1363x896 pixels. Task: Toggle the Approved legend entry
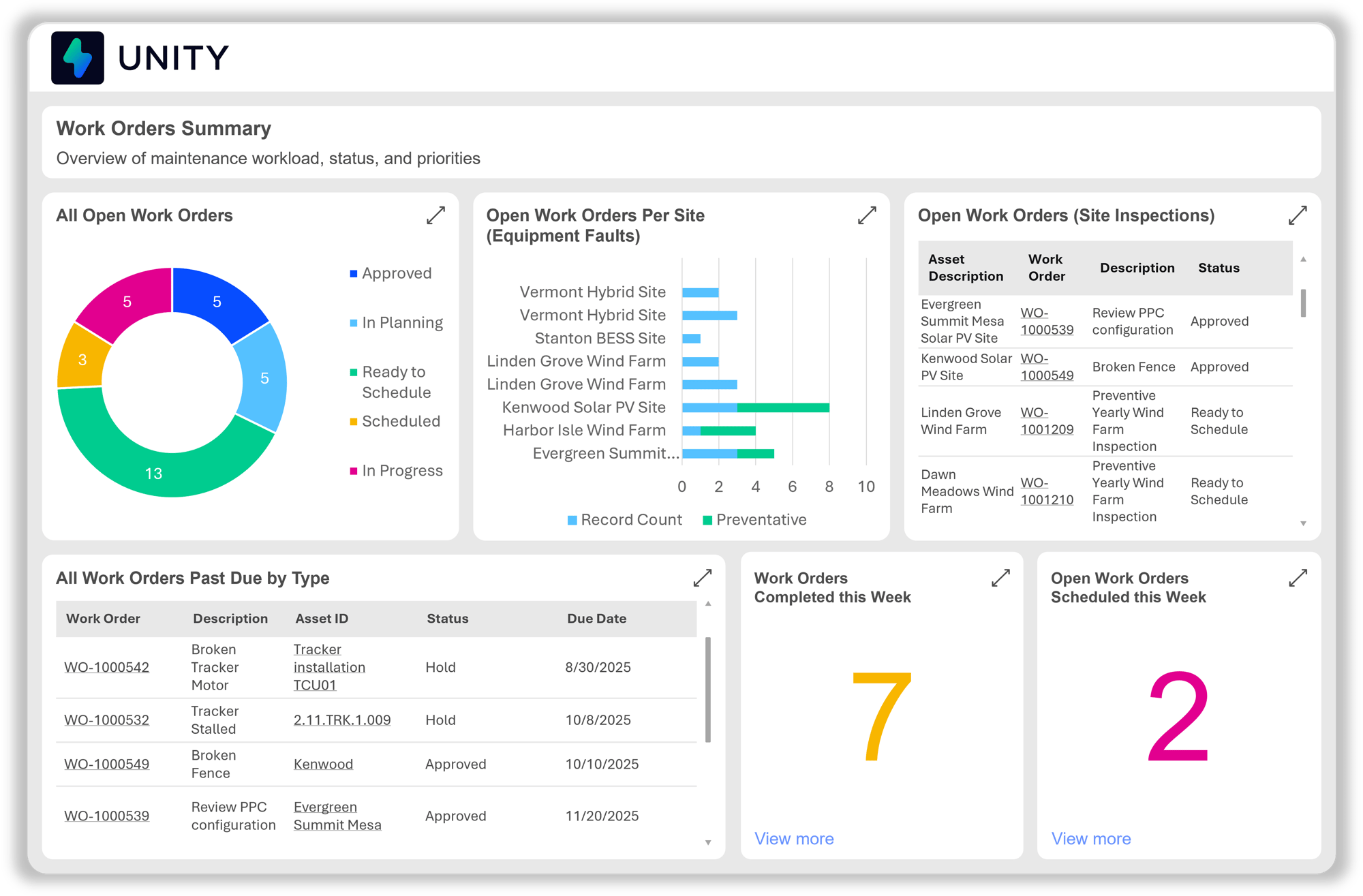(396, 273)
